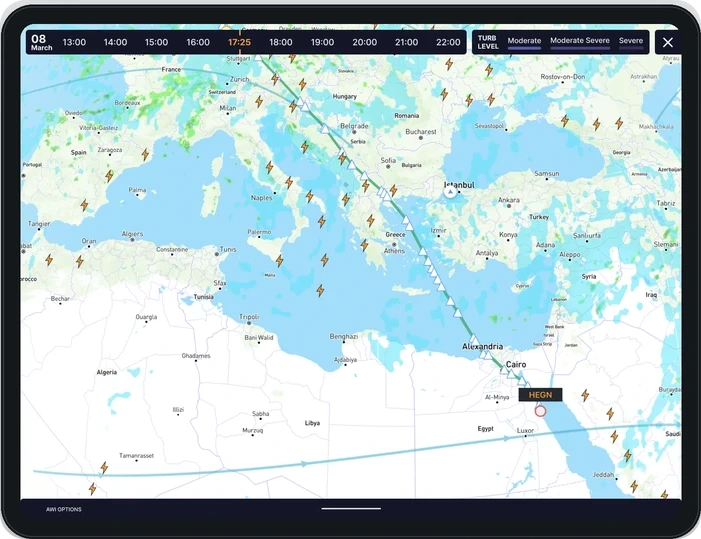Select the red destination circle marker below HEGN
Image resolution: width=701 pixels, height=539 pixels.
(x=541, y=411)
